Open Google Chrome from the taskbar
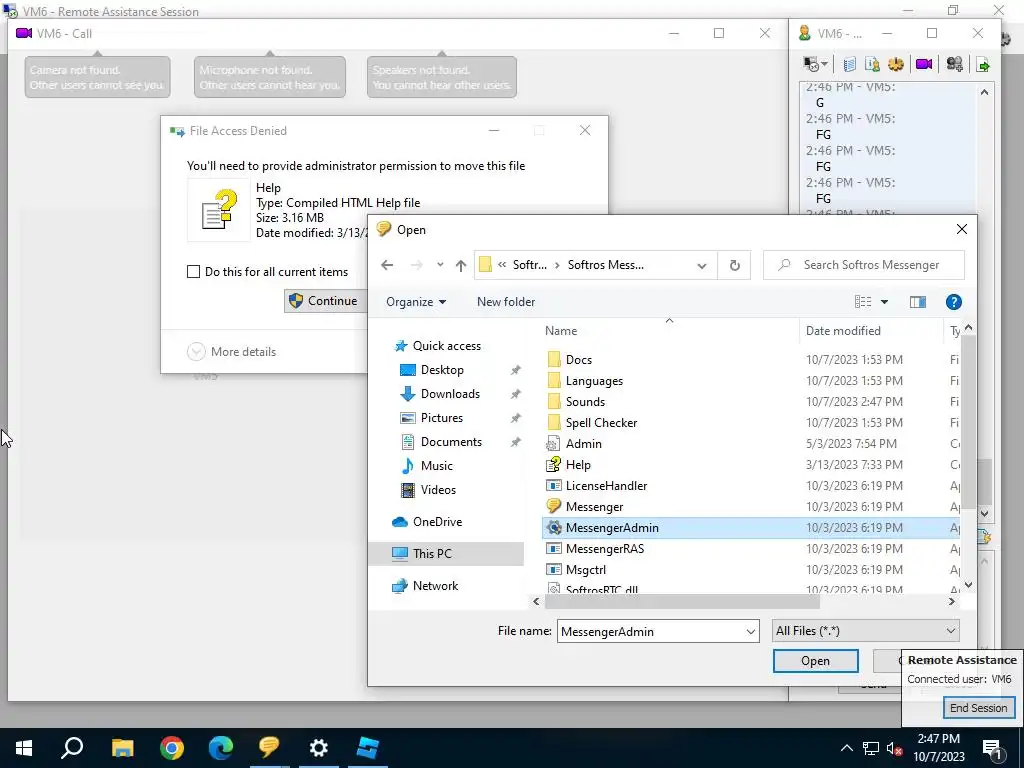Viewport: 1024px width, 768px height. pos(172,748)
